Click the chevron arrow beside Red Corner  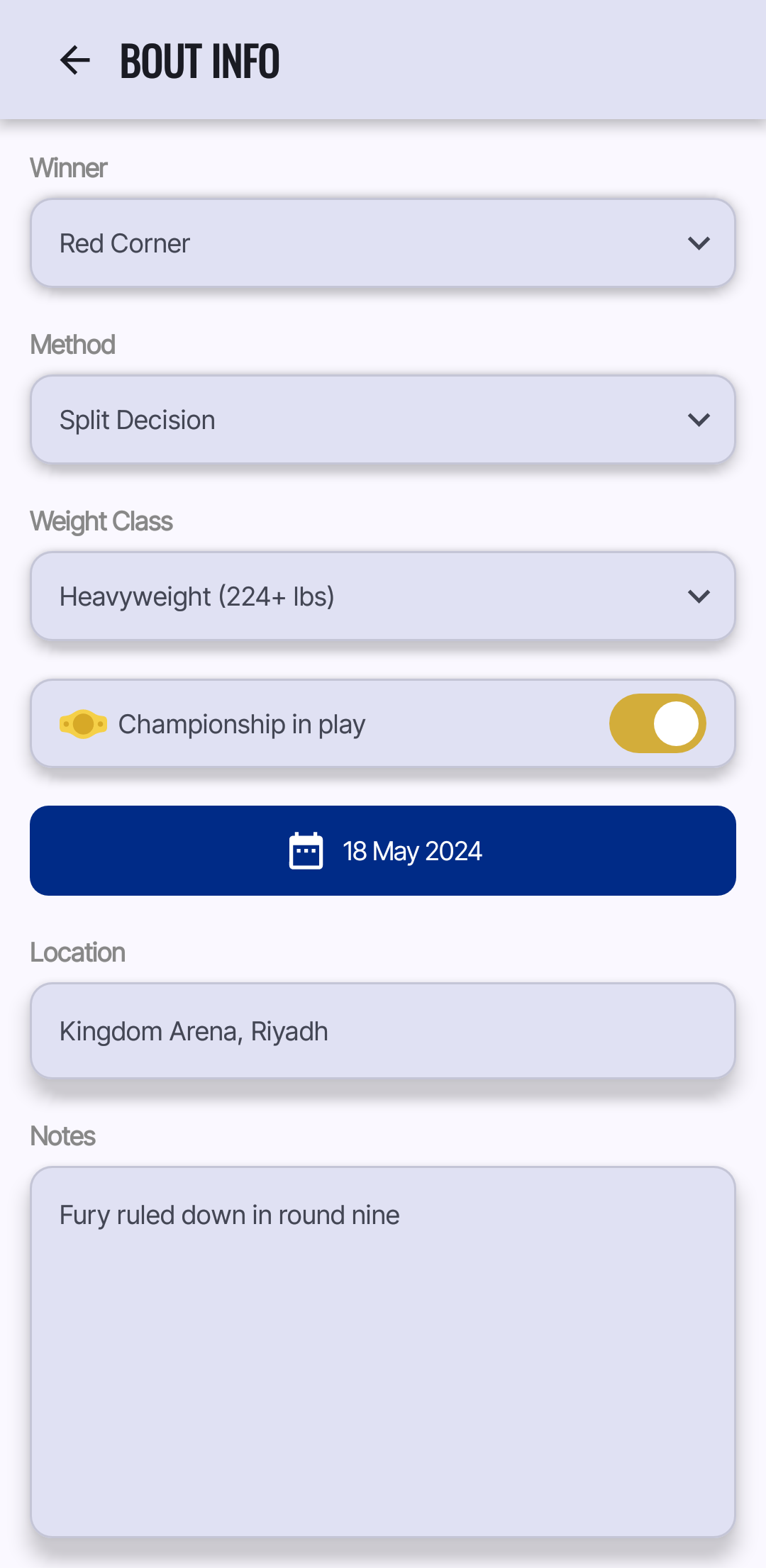click(699, 243)
